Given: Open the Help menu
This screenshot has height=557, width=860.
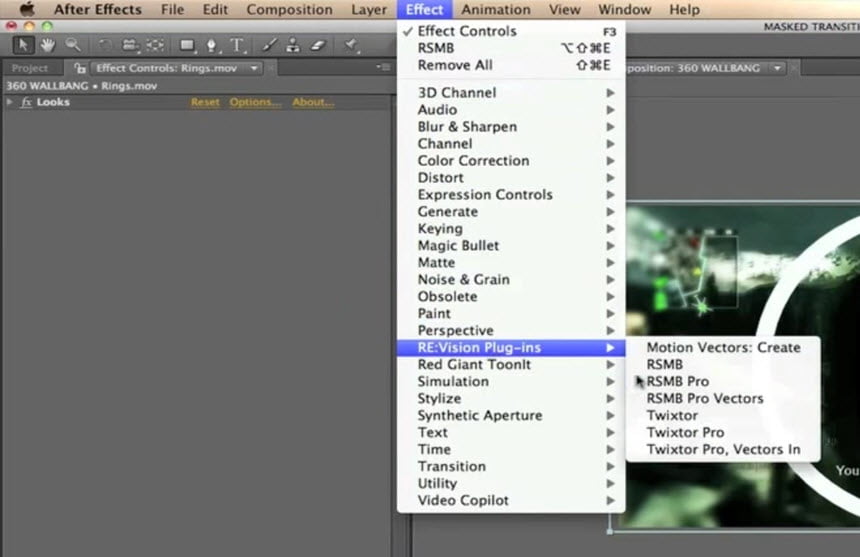Looking at the screenshot, I should (684, 9).
